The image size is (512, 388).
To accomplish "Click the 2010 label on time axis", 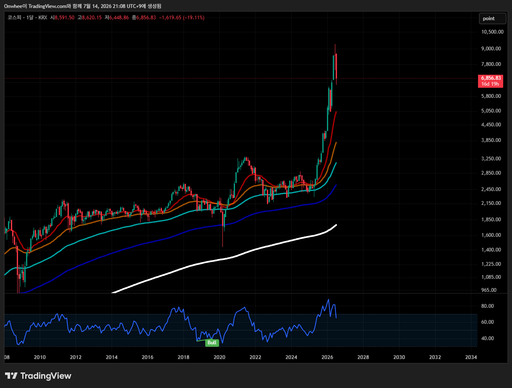I will (x=40, y=357).
